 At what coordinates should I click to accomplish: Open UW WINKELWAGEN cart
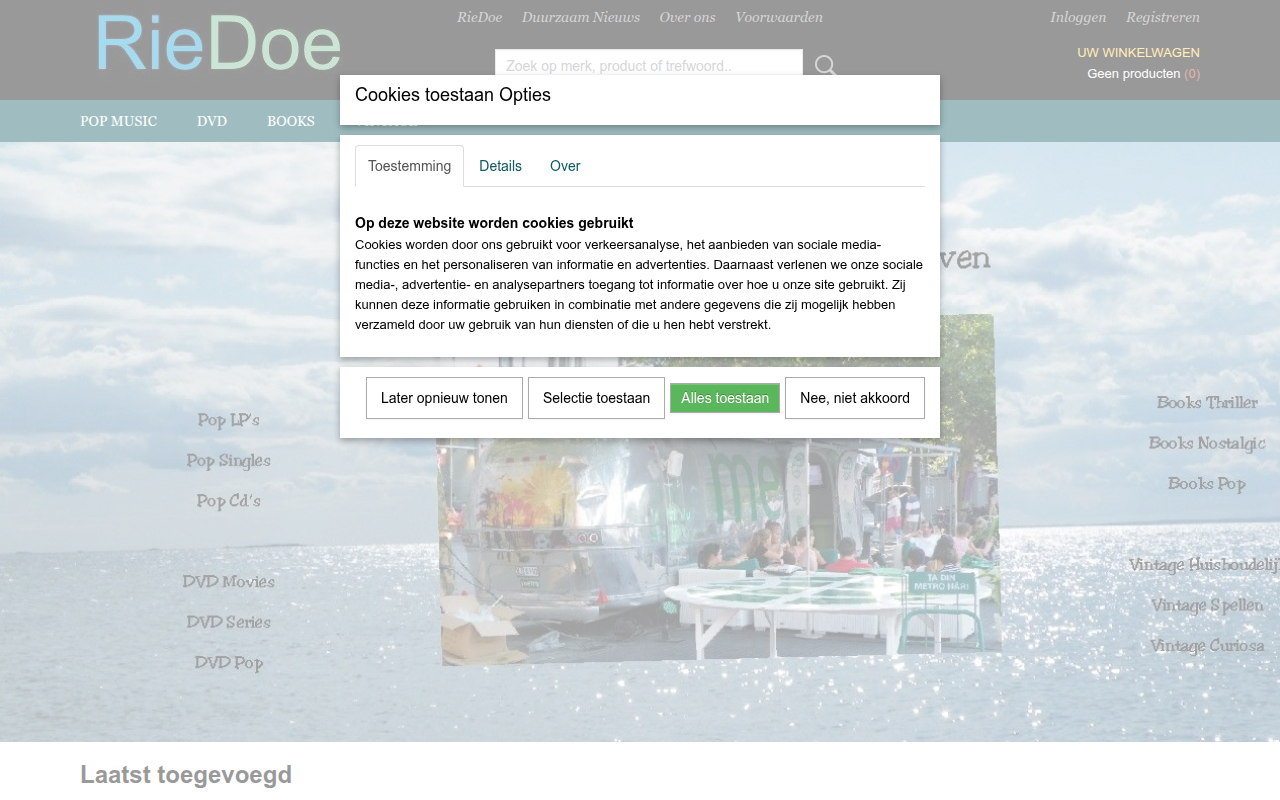(x=1138, y=52)
